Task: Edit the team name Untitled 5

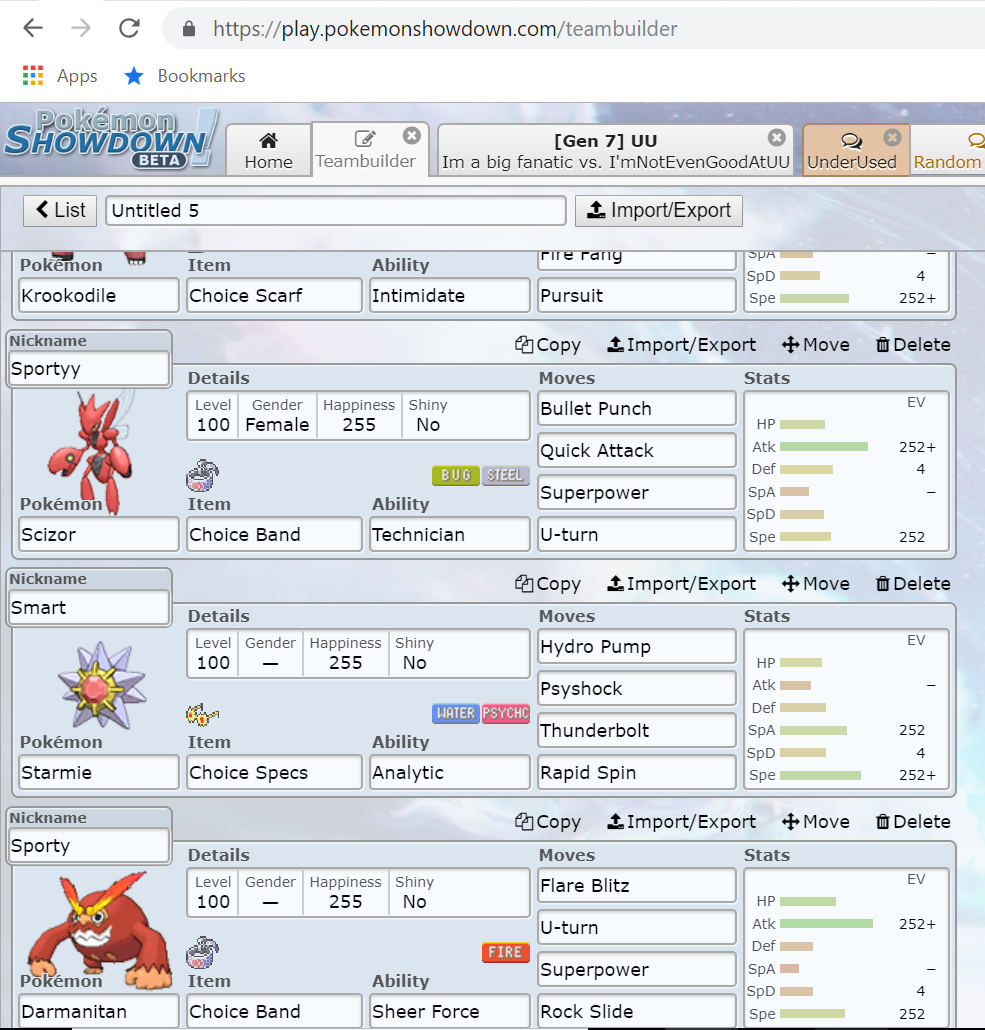Action: click(x=336, y=210)
